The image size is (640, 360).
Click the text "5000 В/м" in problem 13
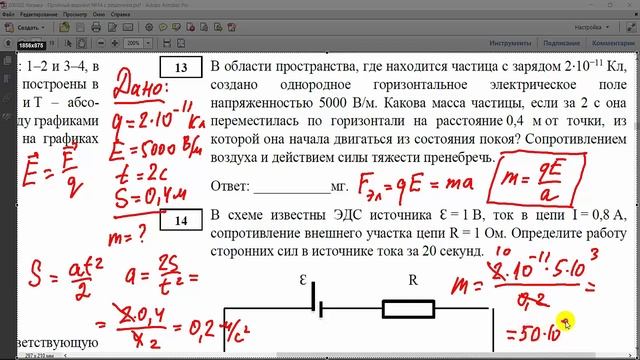click(347, 103)
